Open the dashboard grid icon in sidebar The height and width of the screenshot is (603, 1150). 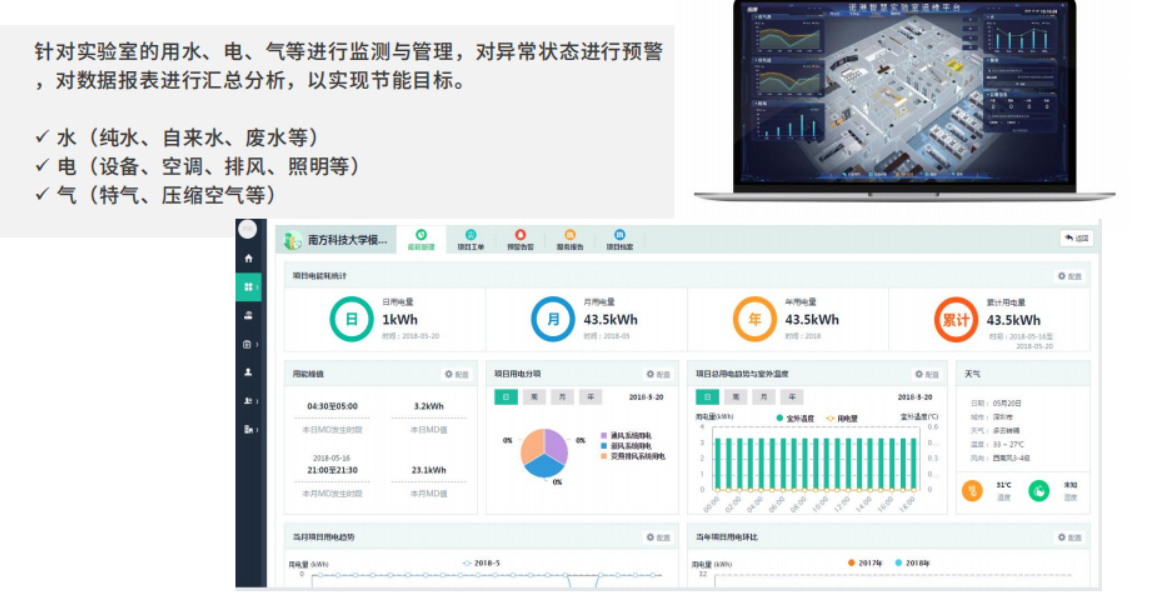point(249,287)
